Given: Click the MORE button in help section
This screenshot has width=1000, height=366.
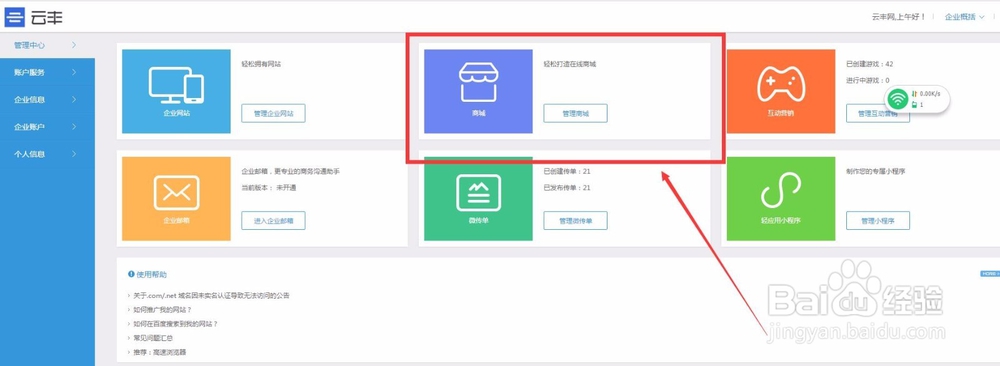Looking at the screenshot, I should pos(990,274).
